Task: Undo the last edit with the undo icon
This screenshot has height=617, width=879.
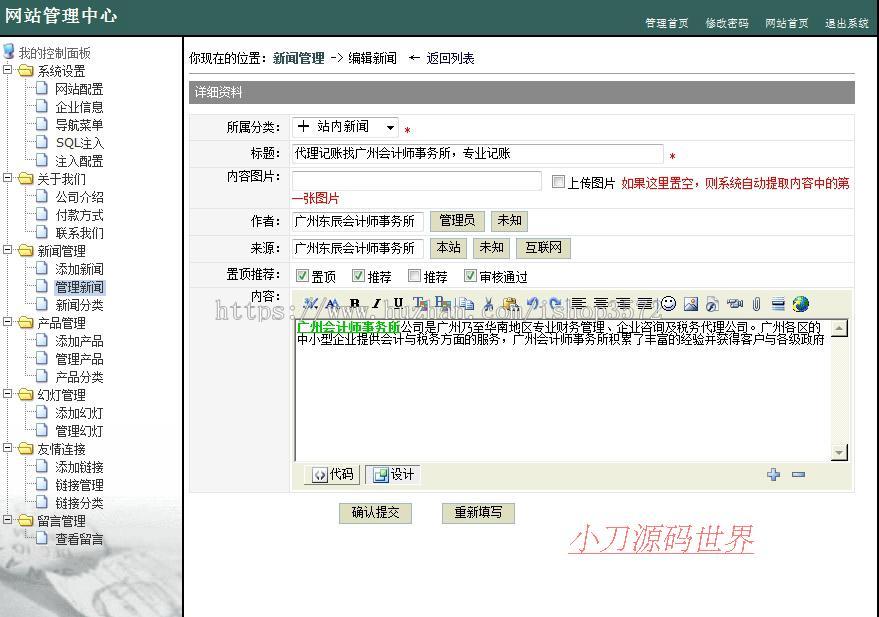Action: (x=532, y=304)
